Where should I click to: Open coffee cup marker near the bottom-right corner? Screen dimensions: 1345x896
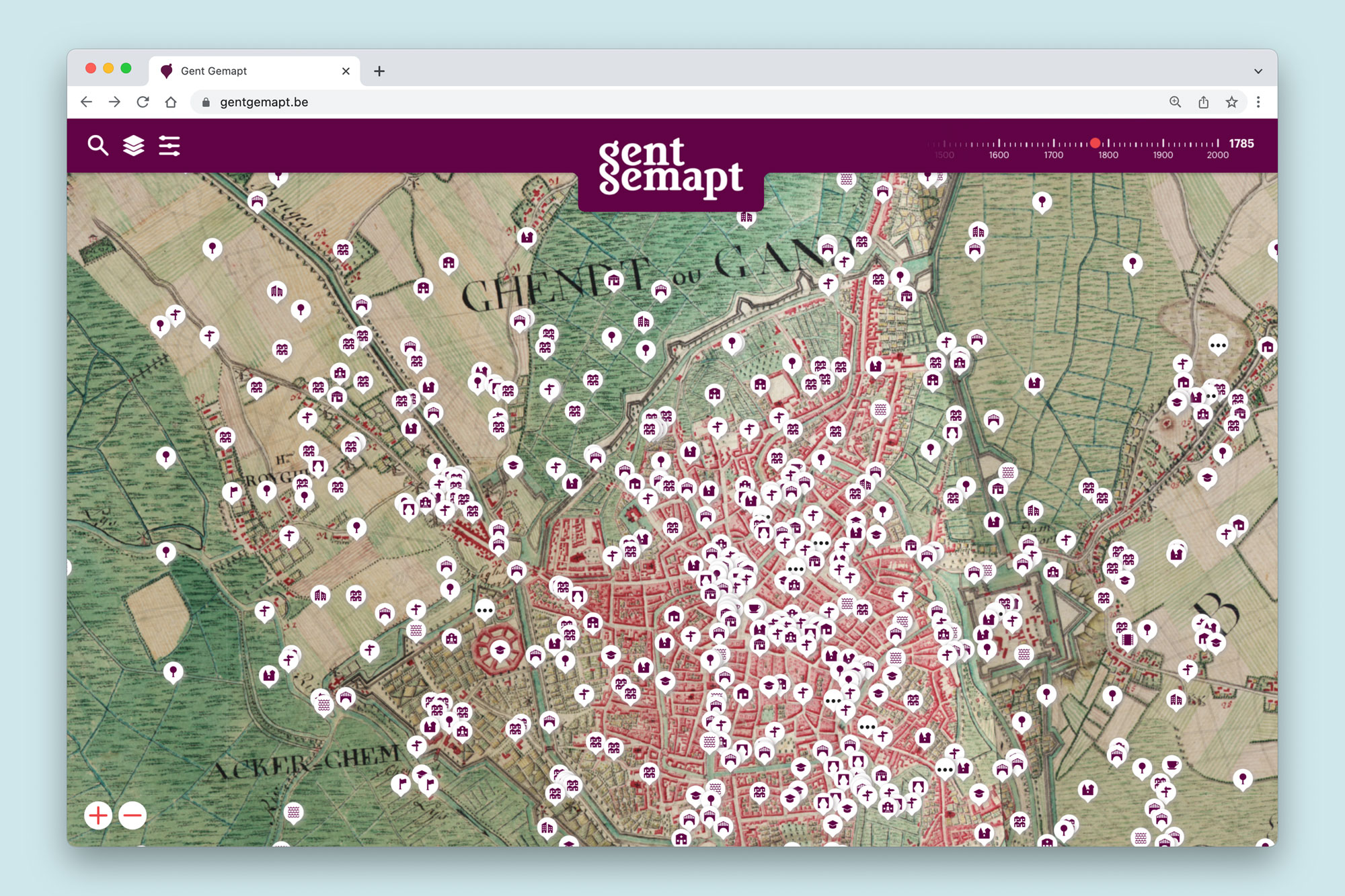click(1172, 765)
